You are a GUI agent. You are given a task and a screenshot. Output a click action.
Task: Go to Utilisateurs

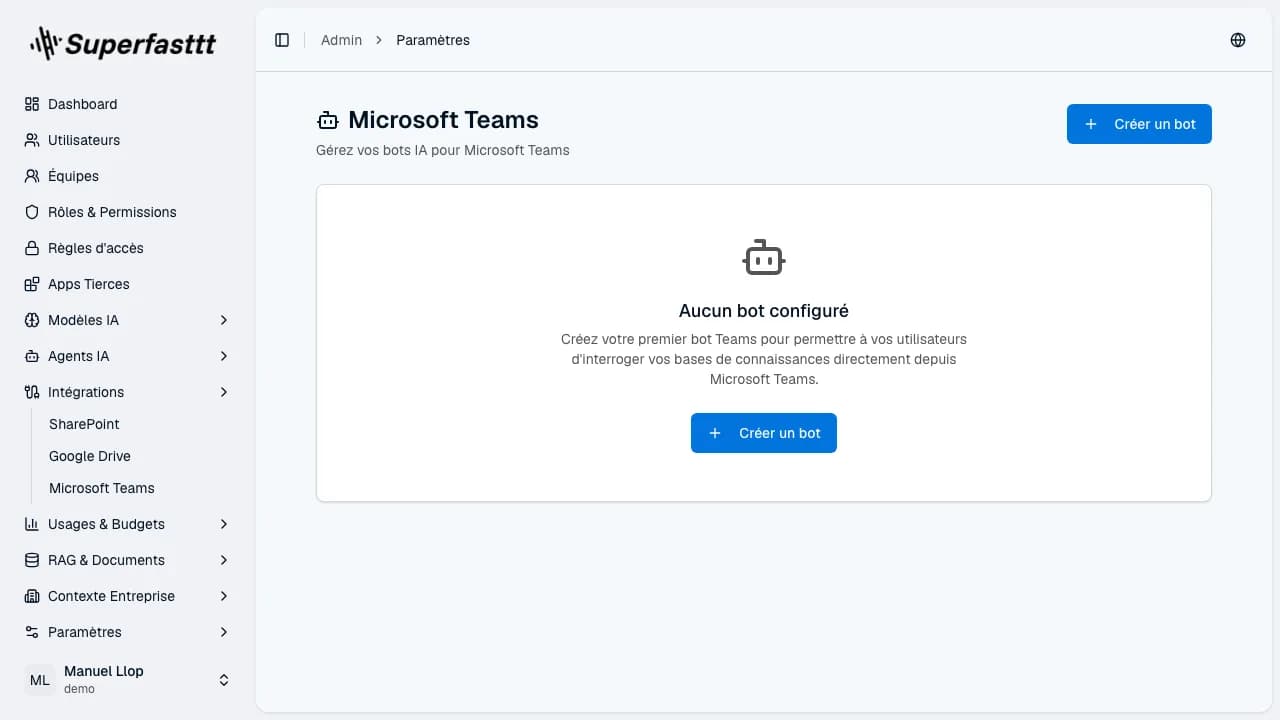pyautogui.click(x=128, y=140)
